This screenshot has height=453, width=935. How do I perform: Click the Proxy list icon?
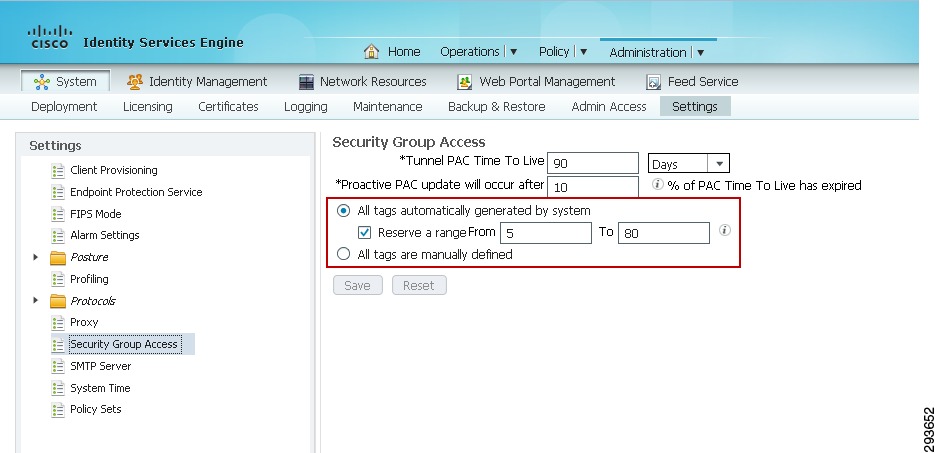[58, 322]
